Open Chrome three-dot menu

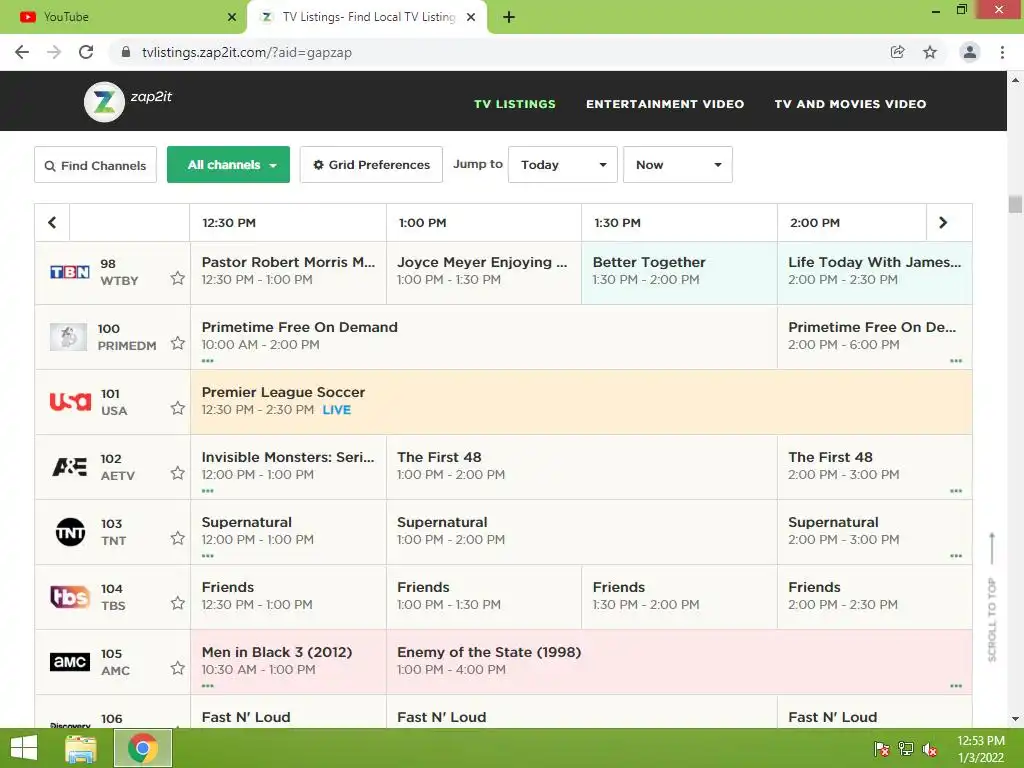(x=1002, y=52)
